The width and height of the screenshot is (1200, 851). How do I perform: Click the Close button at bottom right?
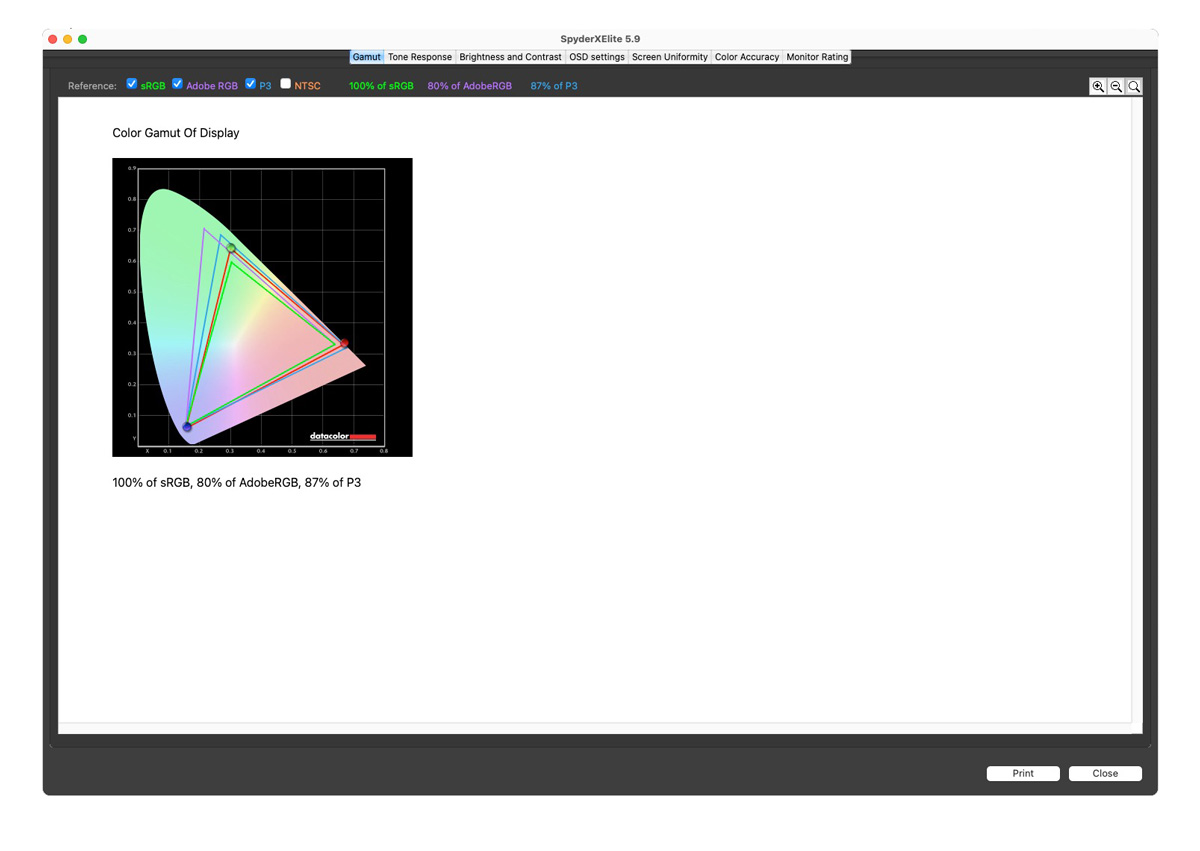tap(1105, 773)
